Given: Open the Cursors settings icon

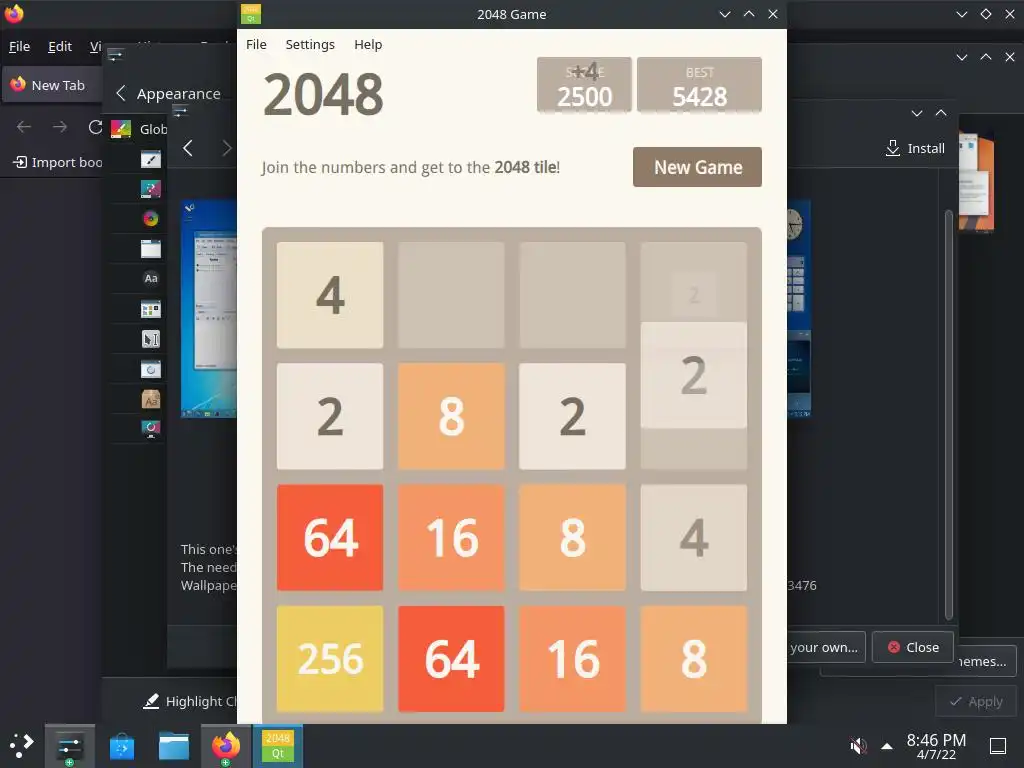Looking at the screenshot, I should pyautogui.click(x=151, y=339).
